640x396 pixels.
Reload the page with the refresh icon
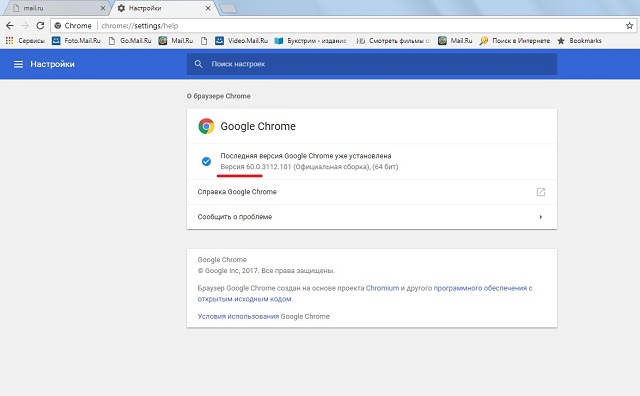(x=40, y=25)
